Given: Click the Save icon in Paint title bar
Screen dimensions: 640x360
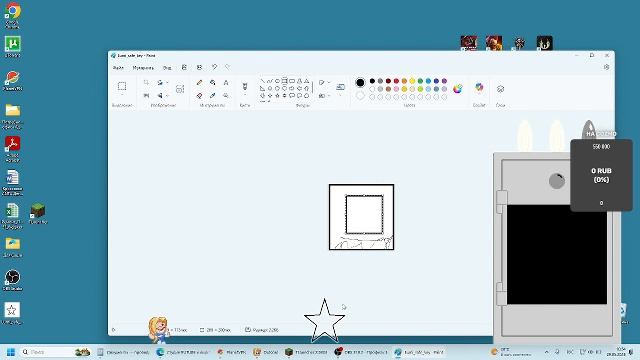Looking at the screenshot, I should [184, 67].
